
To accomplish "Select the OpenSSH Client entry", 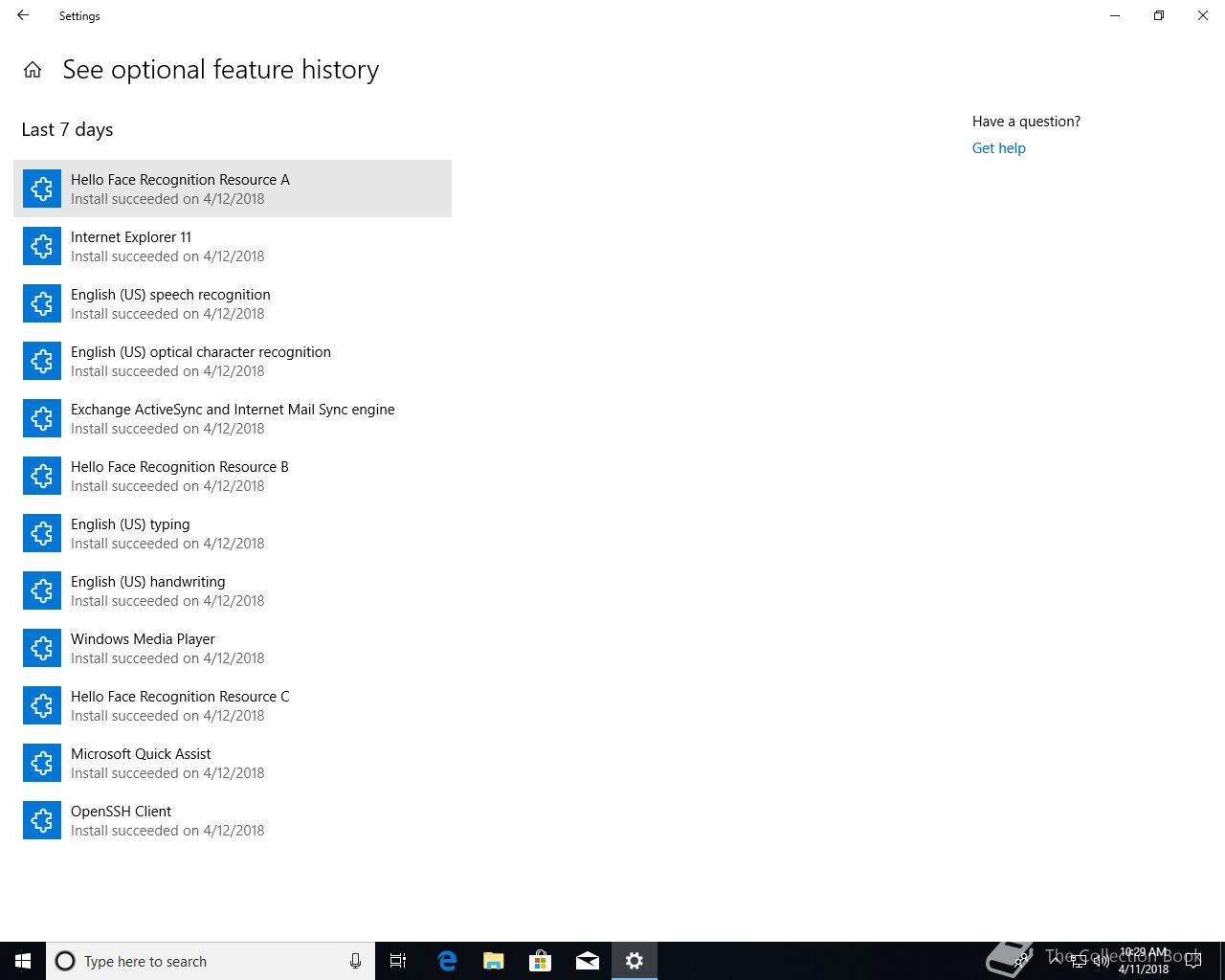I will tap(233, 820).
